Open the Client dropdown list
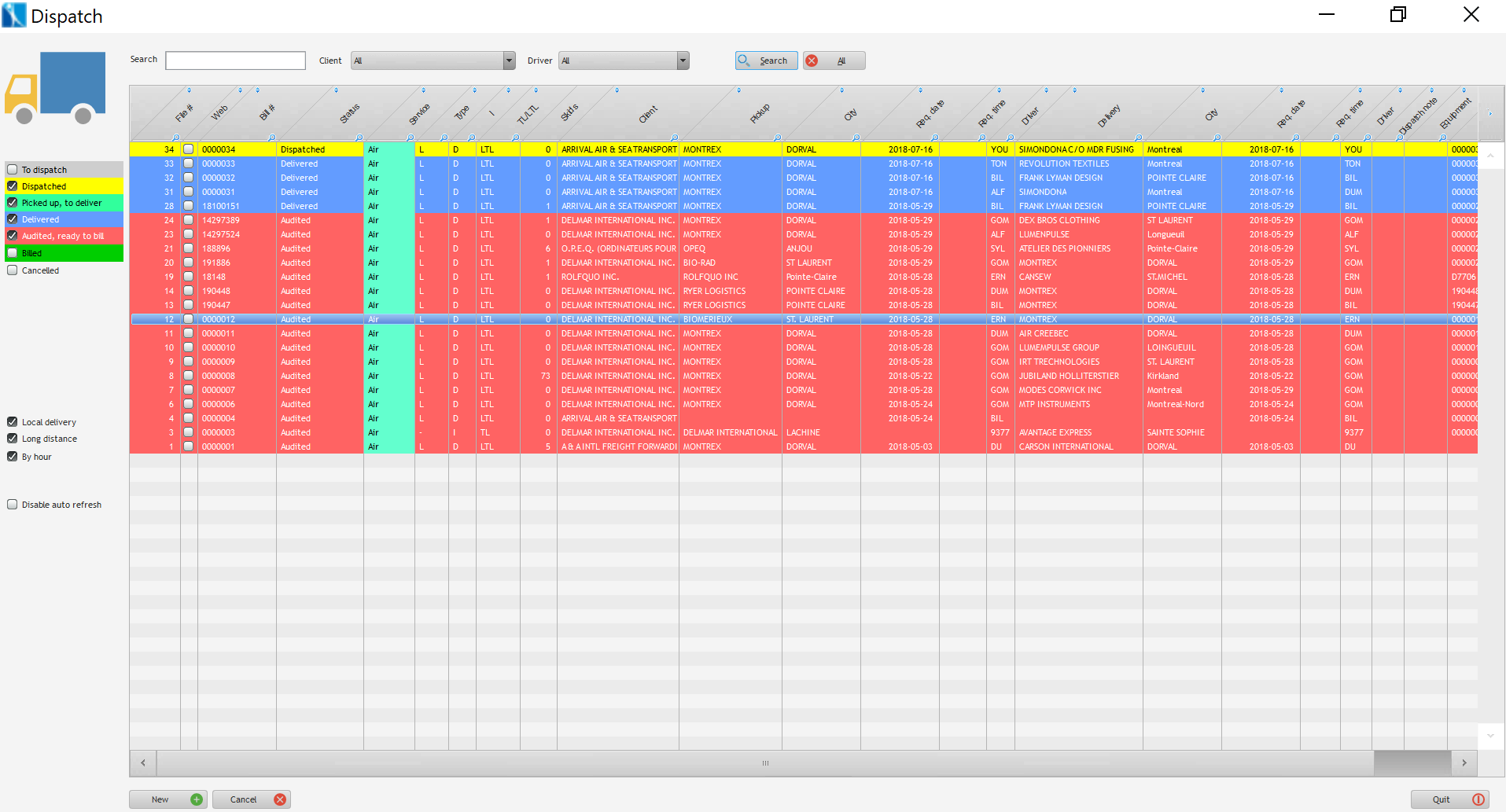The width and height of the screenshot is (1506, 812). click(x=510, y=61)
